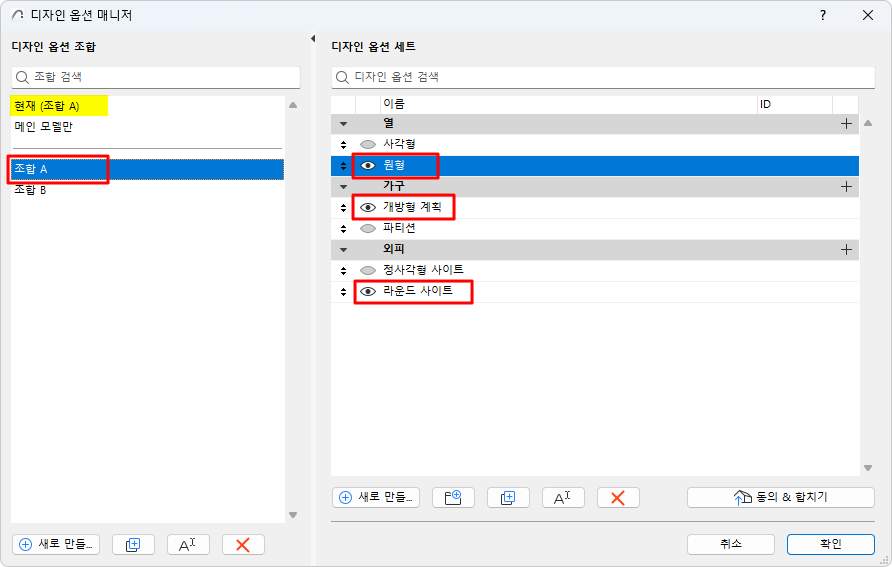The height and width of the screenshot is (567, 892).
Task: Select 메인 모델만 in the combination list
Action: (147, 127)
